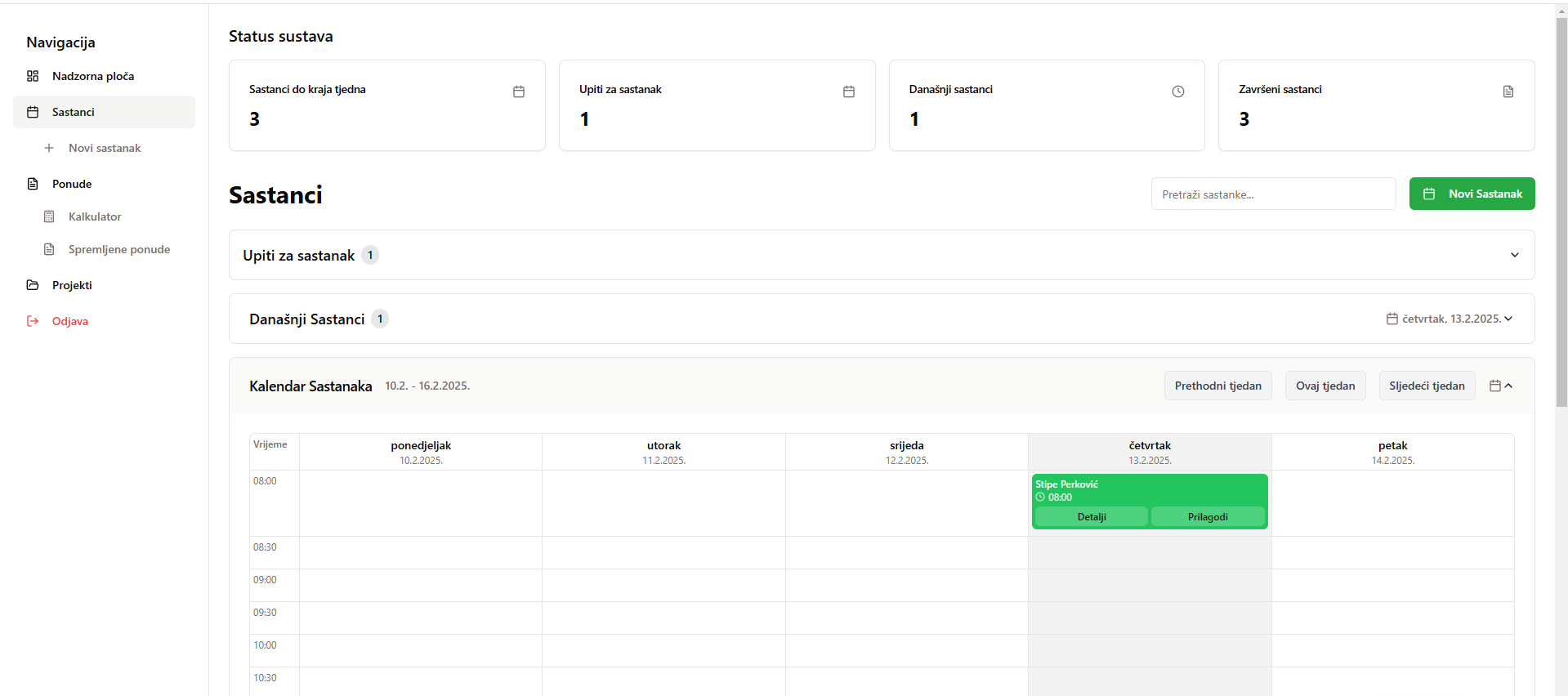The height and width of the screenshot is (696, 1568).
Task: Click the Ponude document icon
Action: click(33, 184)
